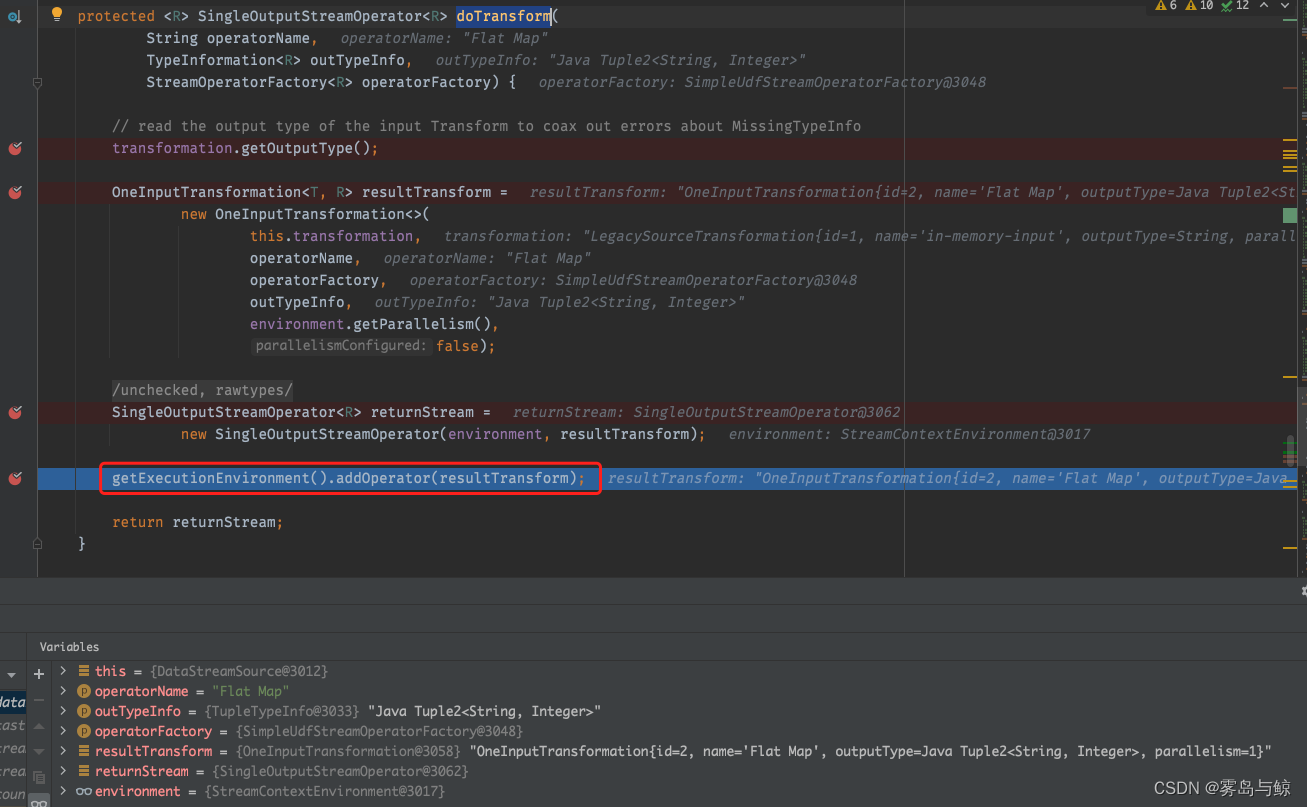Click 'this.transformation,' argument in constructor
Viewport: 1307px width, 807px height.
(336, 236)
